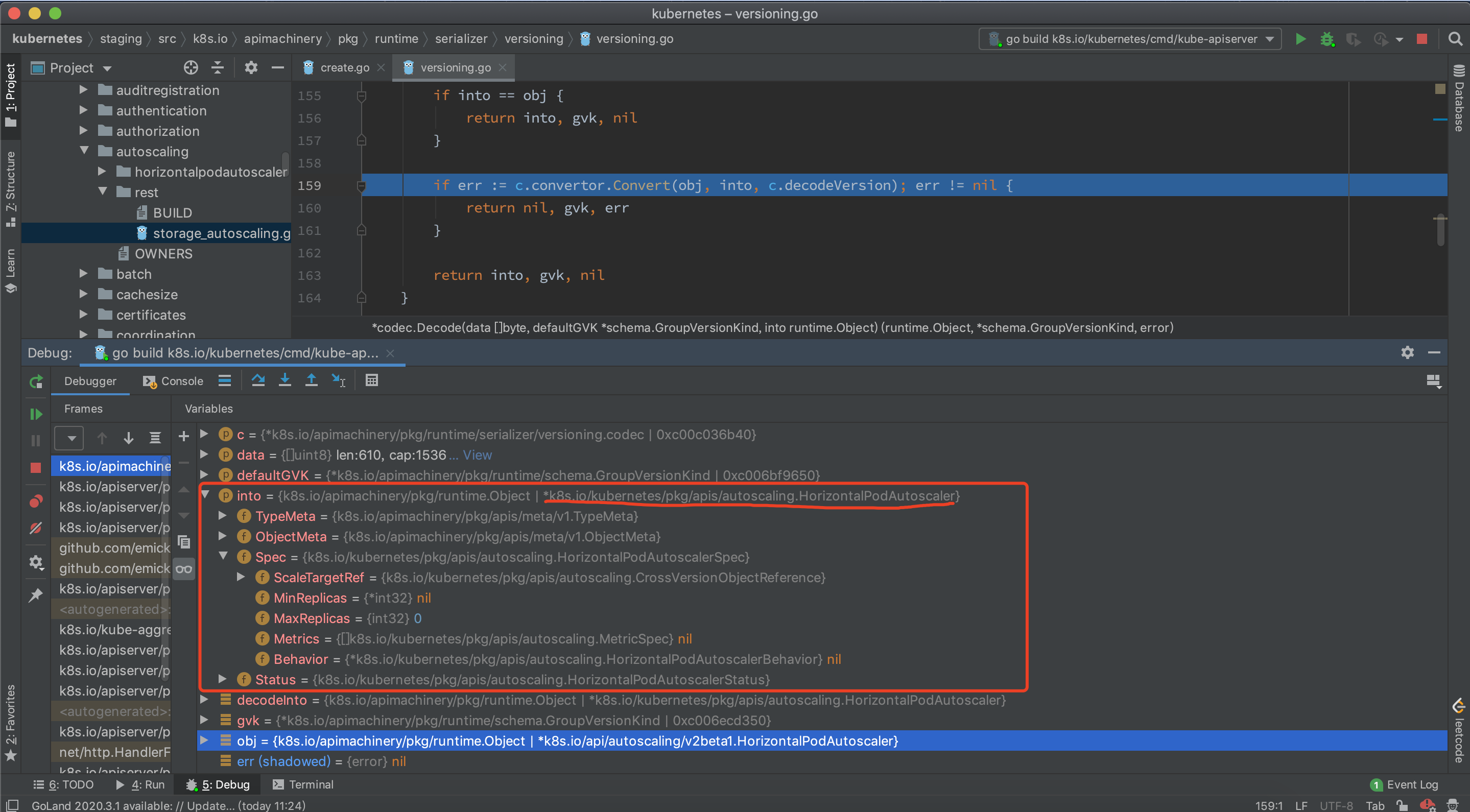This screenshot has width=1470, height=812.
Task: Click Step Into debugger icon
Action: click(x=285, y=380)
